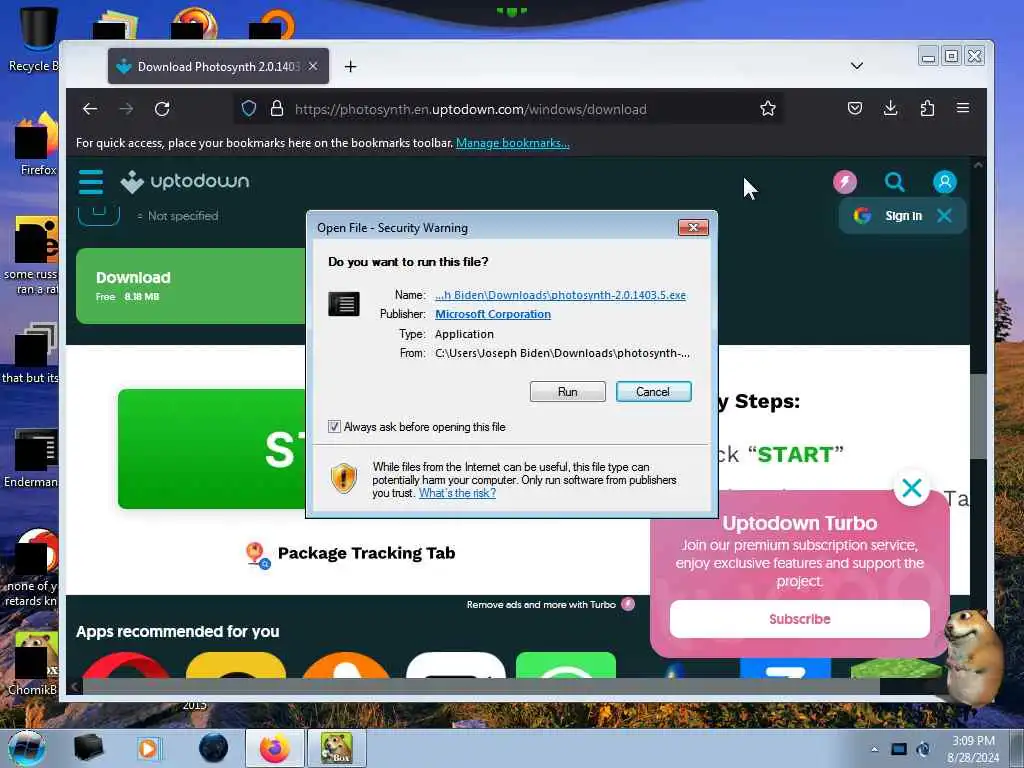The height and width of the screenshot is (768, 1024).
Task: Open the Uptodown user account icon
Action: point(944,182)
